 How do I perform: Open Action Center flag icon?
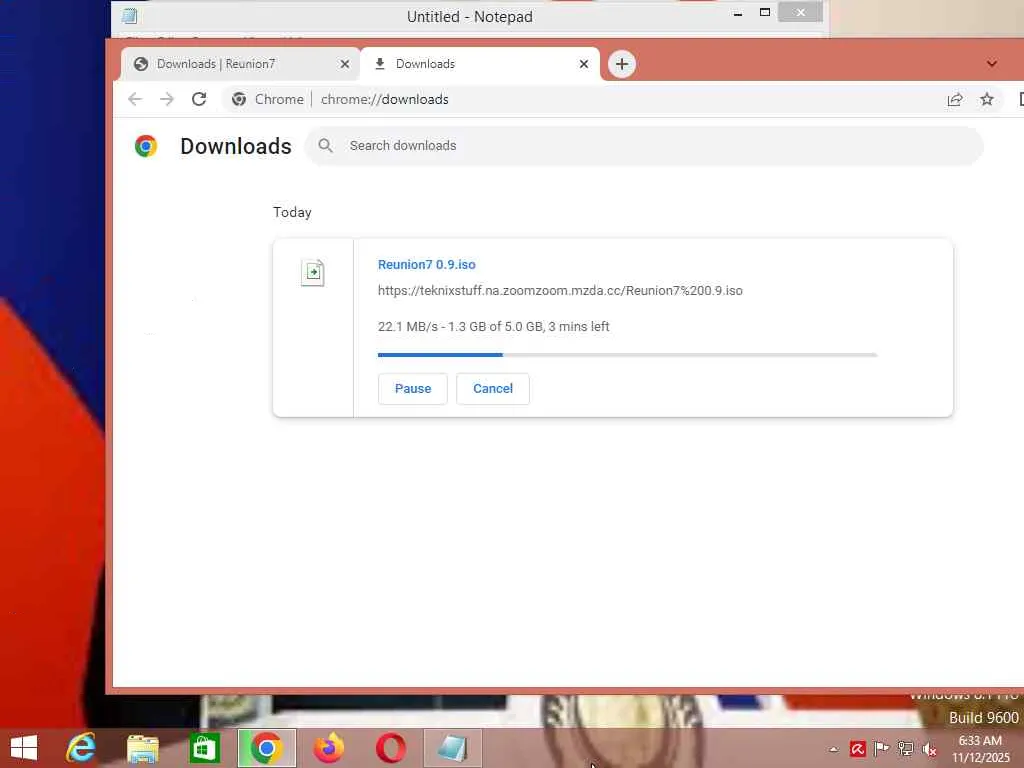(x=882, y=748)
